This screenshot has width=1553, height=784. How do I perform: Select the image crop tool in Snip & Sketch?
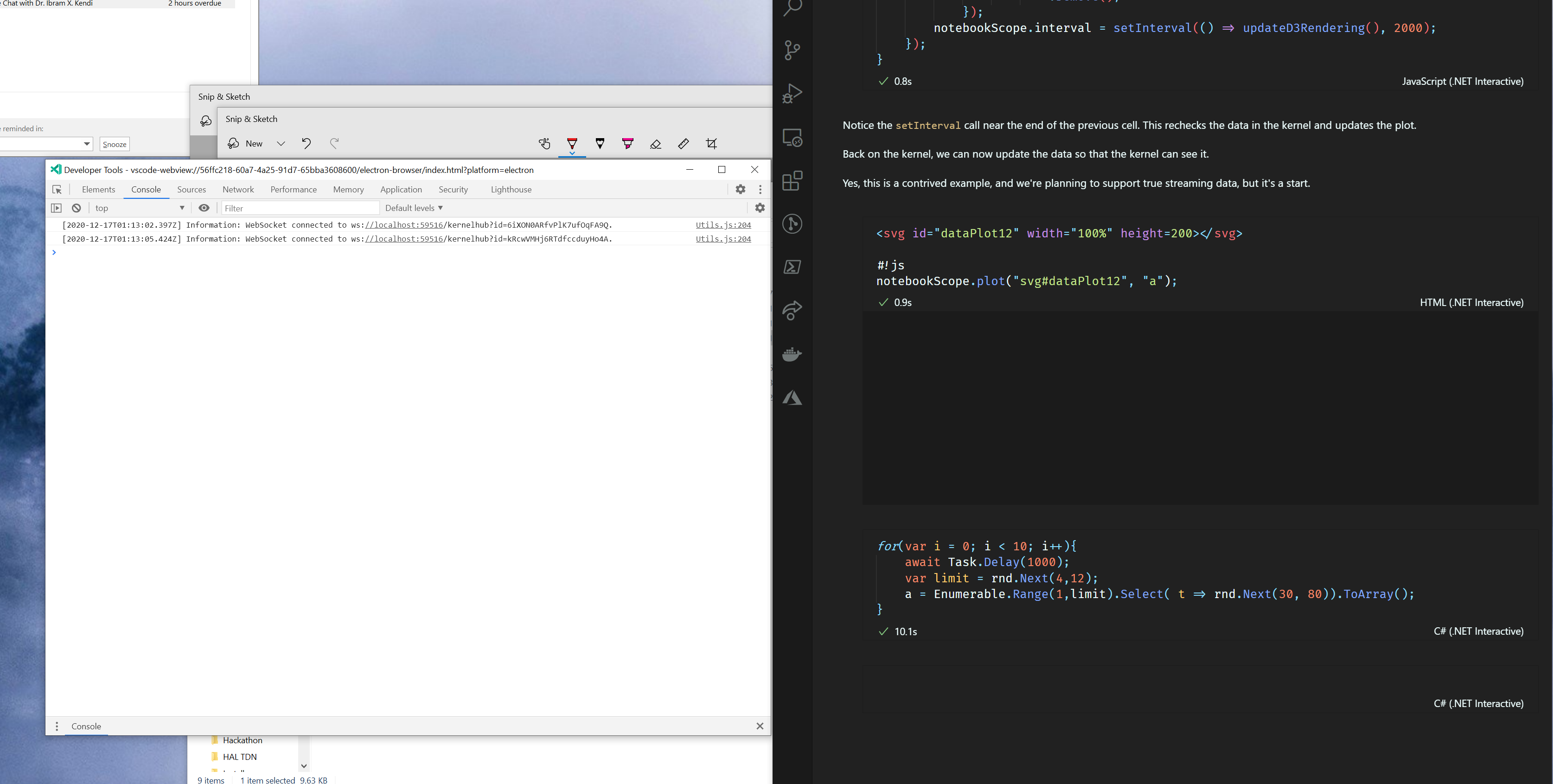pos(711,143)
